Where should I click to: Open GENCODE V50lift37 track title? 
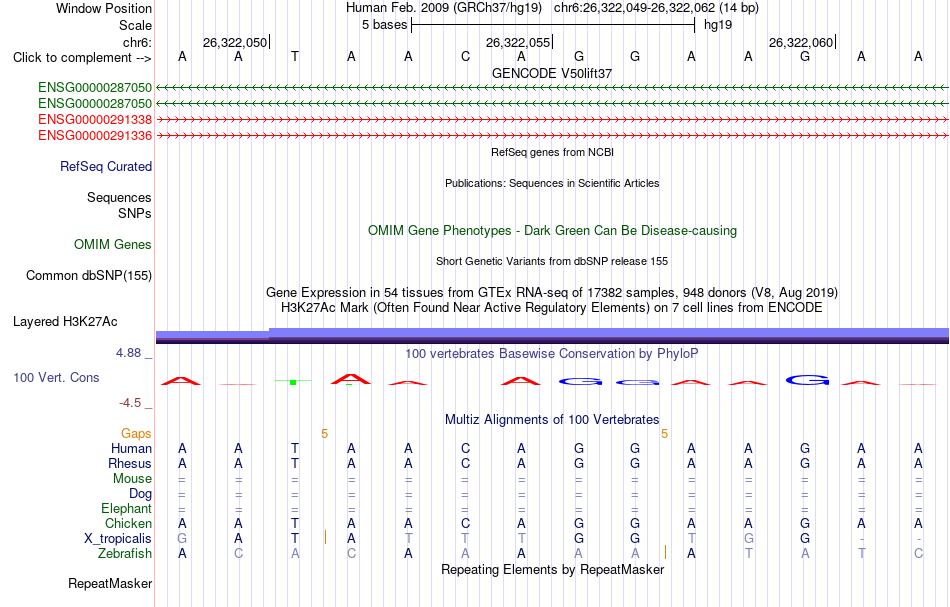click(552, 73)
